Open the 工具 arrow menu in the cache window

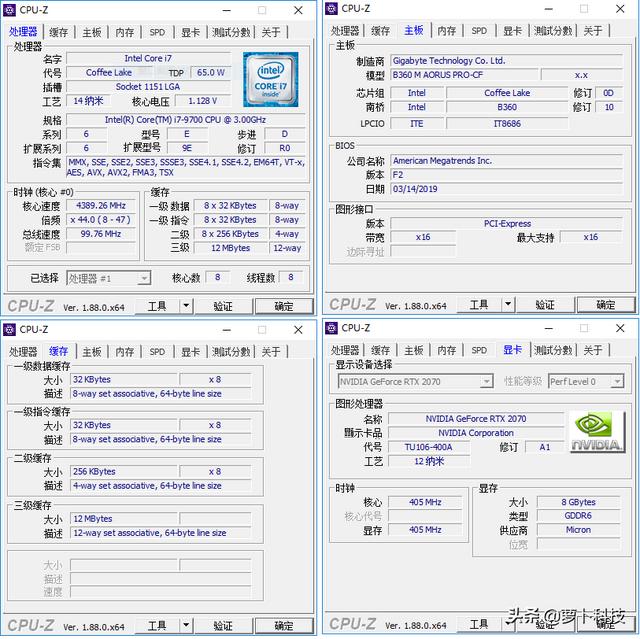point(186,625)
